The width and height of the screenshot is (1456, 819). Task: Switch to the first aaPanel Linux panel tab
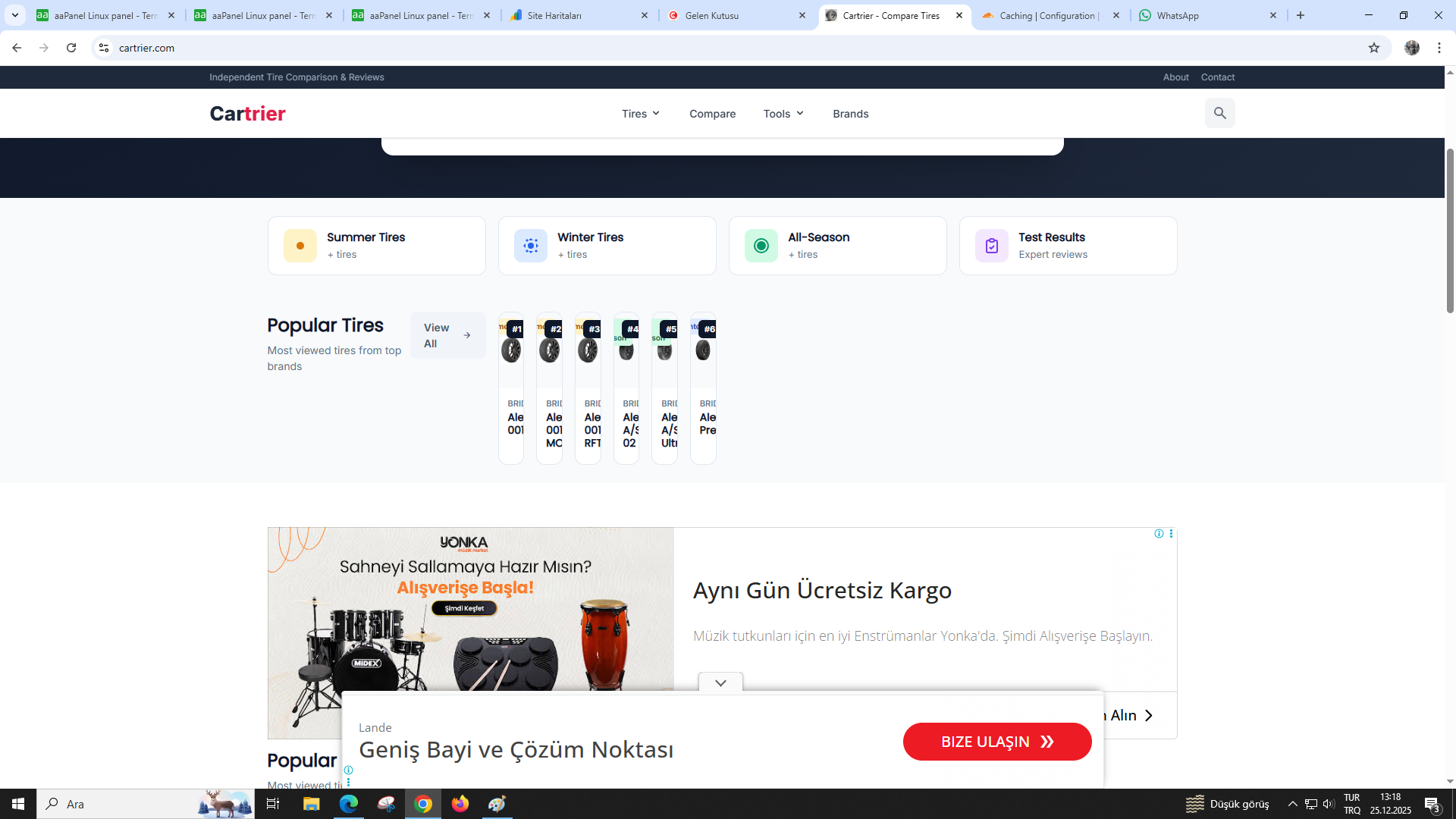(106, 15)
